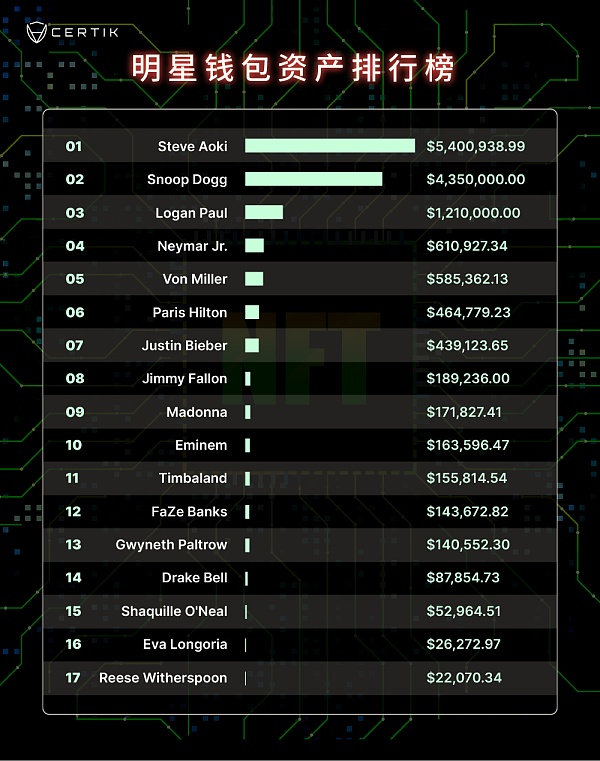600x761 pixels.
Task: Click the Madonna name label
Action: (196, 412)
